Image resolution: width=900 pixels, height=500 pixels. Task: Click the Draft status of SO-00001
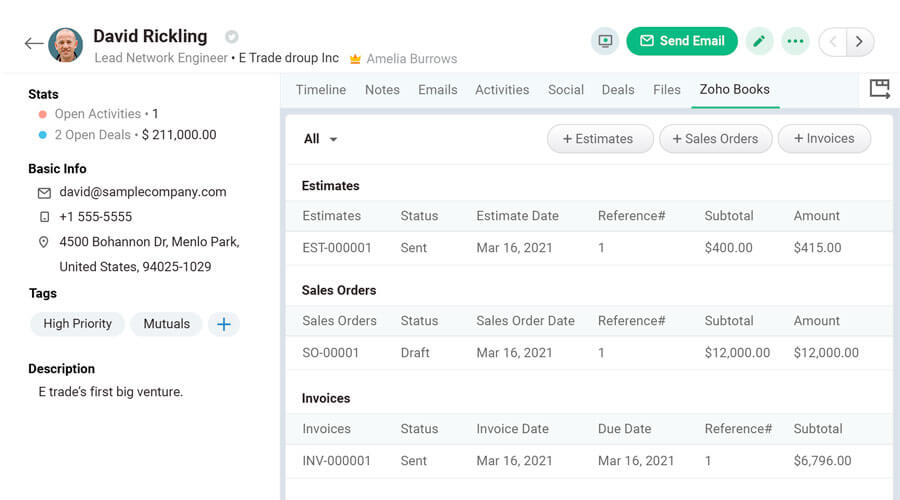tap(415, 353)
